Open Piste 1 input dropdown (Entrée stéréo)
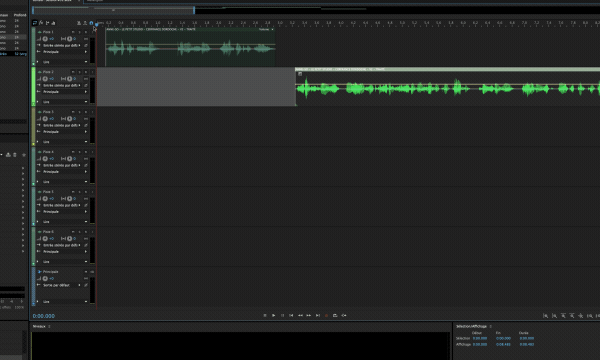Screen dimensions: 600x360 (61, 46)
